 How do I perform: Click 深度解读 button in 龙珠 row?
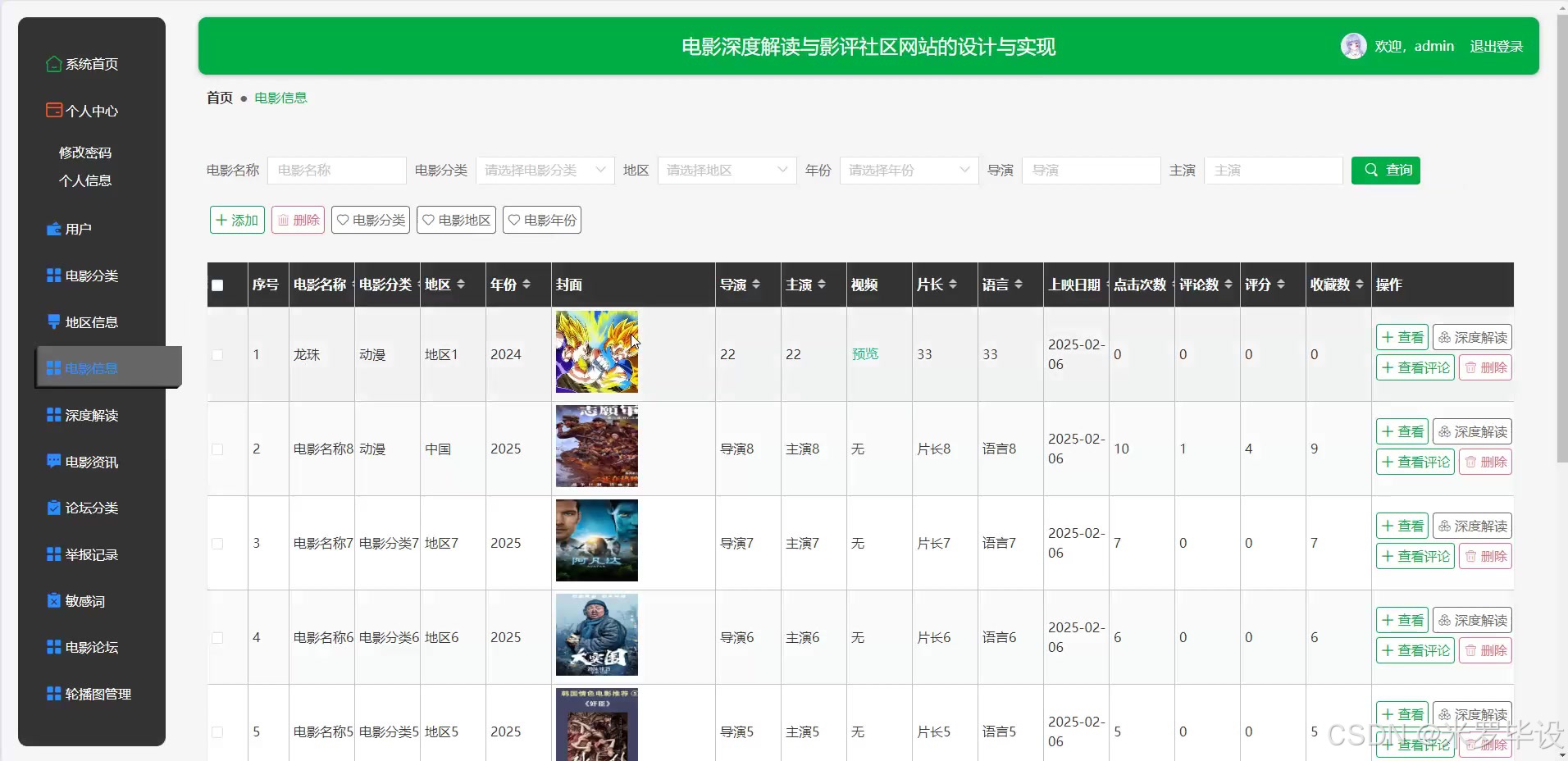1472,337
